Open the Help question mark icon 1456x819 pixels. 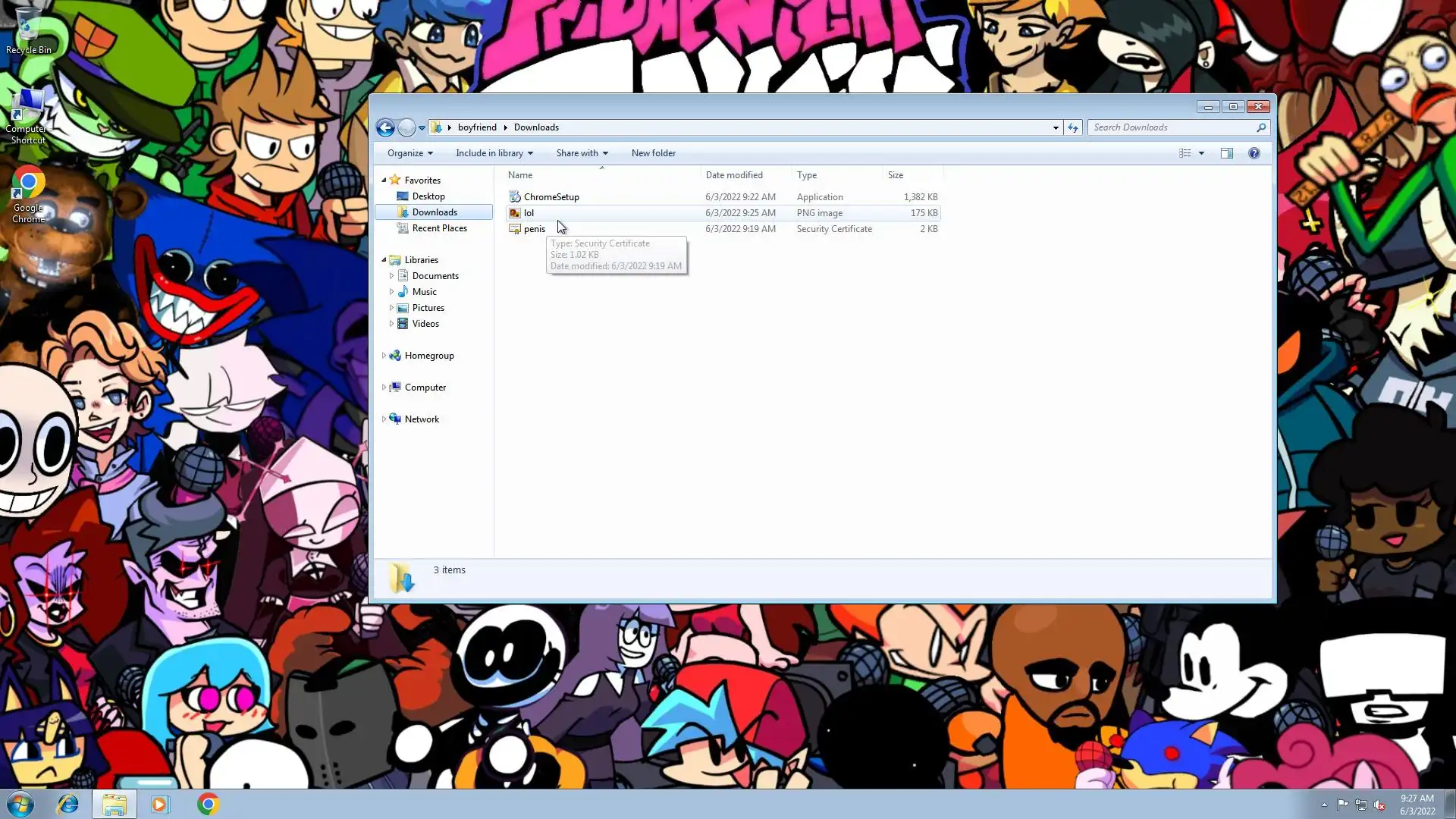click(1254, 153)
